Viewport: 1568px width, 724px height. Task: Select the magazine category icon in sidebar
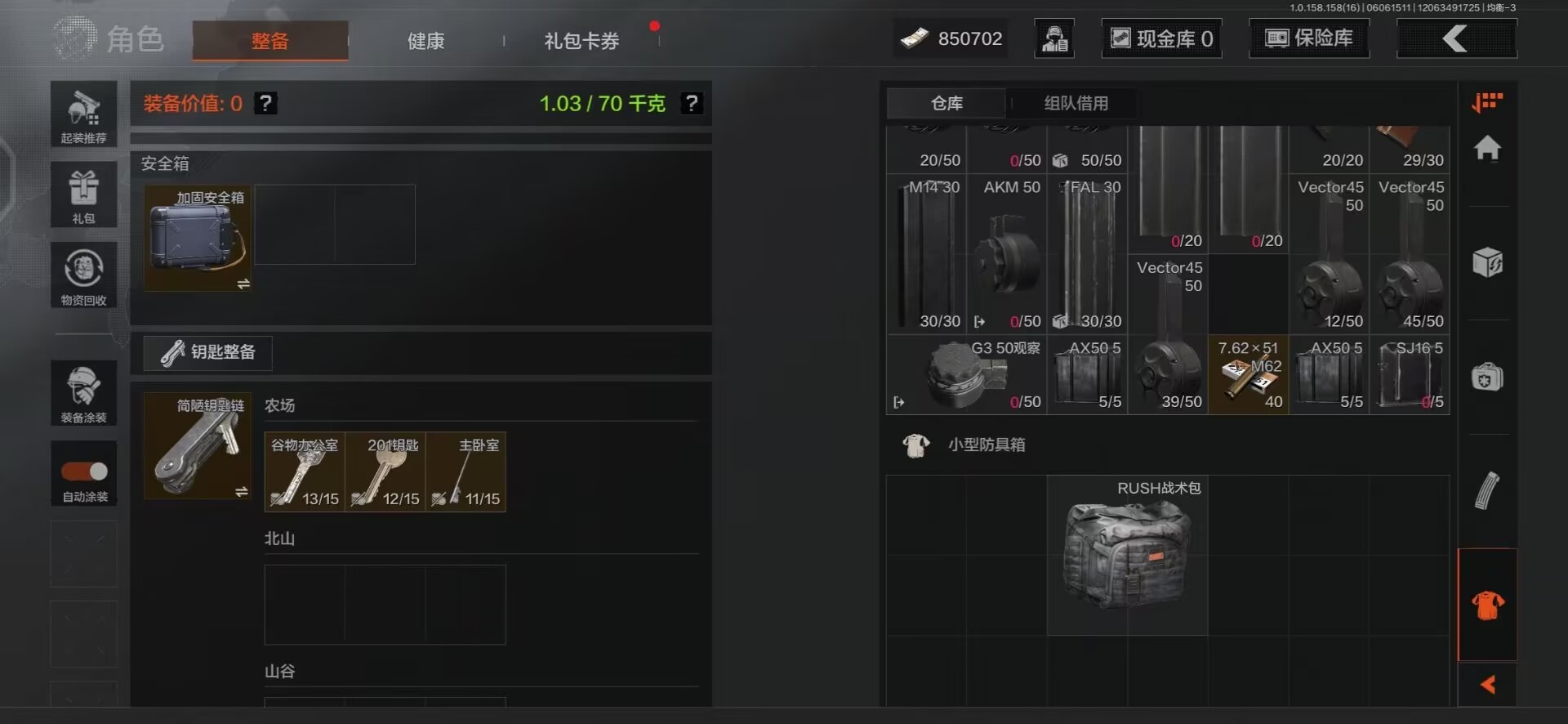(x=1487, y=490)
